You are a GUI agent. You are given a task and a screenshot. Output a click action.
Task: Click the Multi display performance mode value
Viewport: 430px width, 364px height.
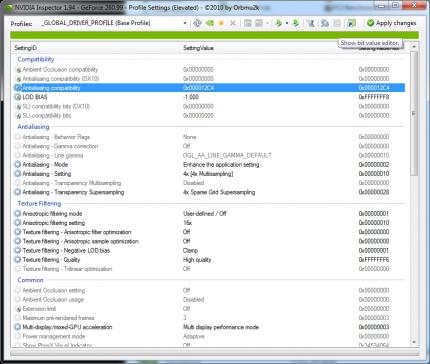[x=221, y=327]
